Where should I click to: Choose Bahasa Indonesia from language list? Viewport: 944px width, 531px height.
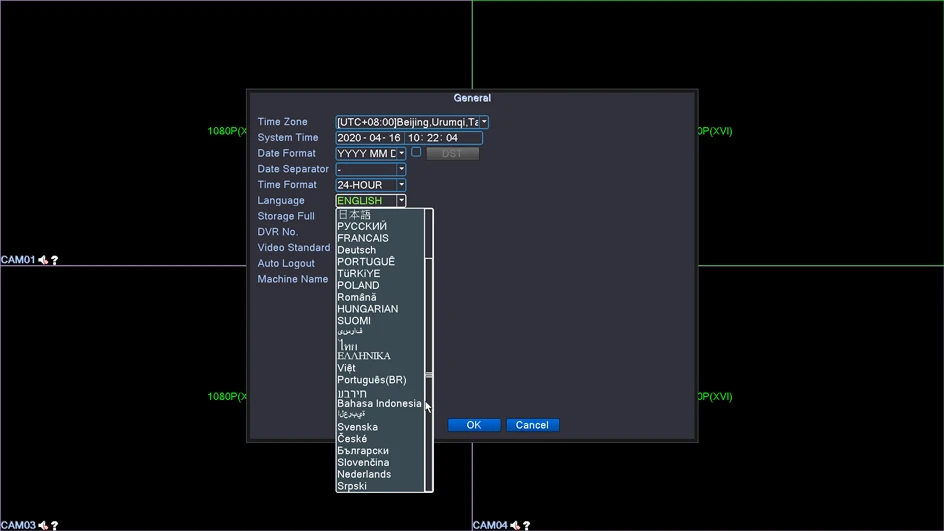point(380,403)
